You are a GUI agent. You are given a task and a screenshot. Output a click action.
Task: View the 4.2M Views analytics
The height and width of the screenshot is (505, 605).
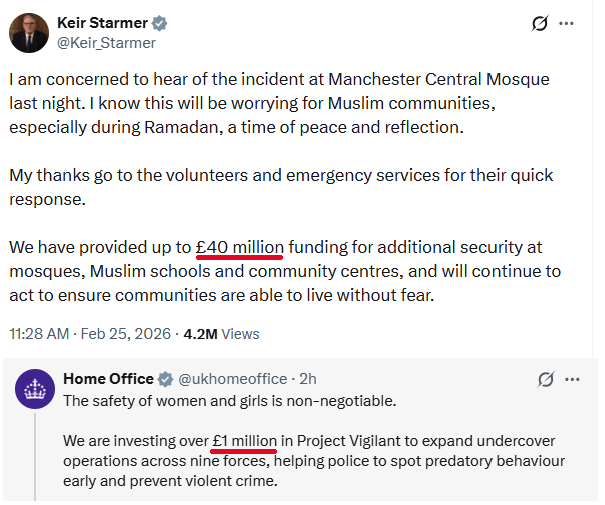pyautogui.click(x=221, y=334)
